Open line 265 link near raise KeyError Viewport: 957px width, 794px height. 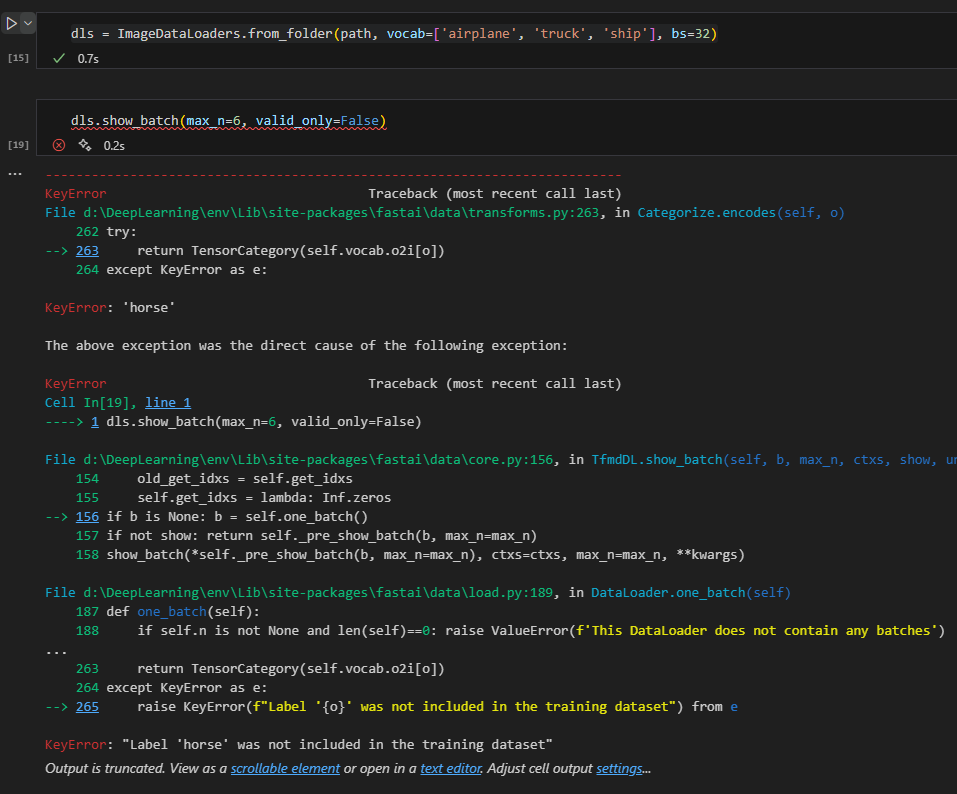[x=87, y=707]
